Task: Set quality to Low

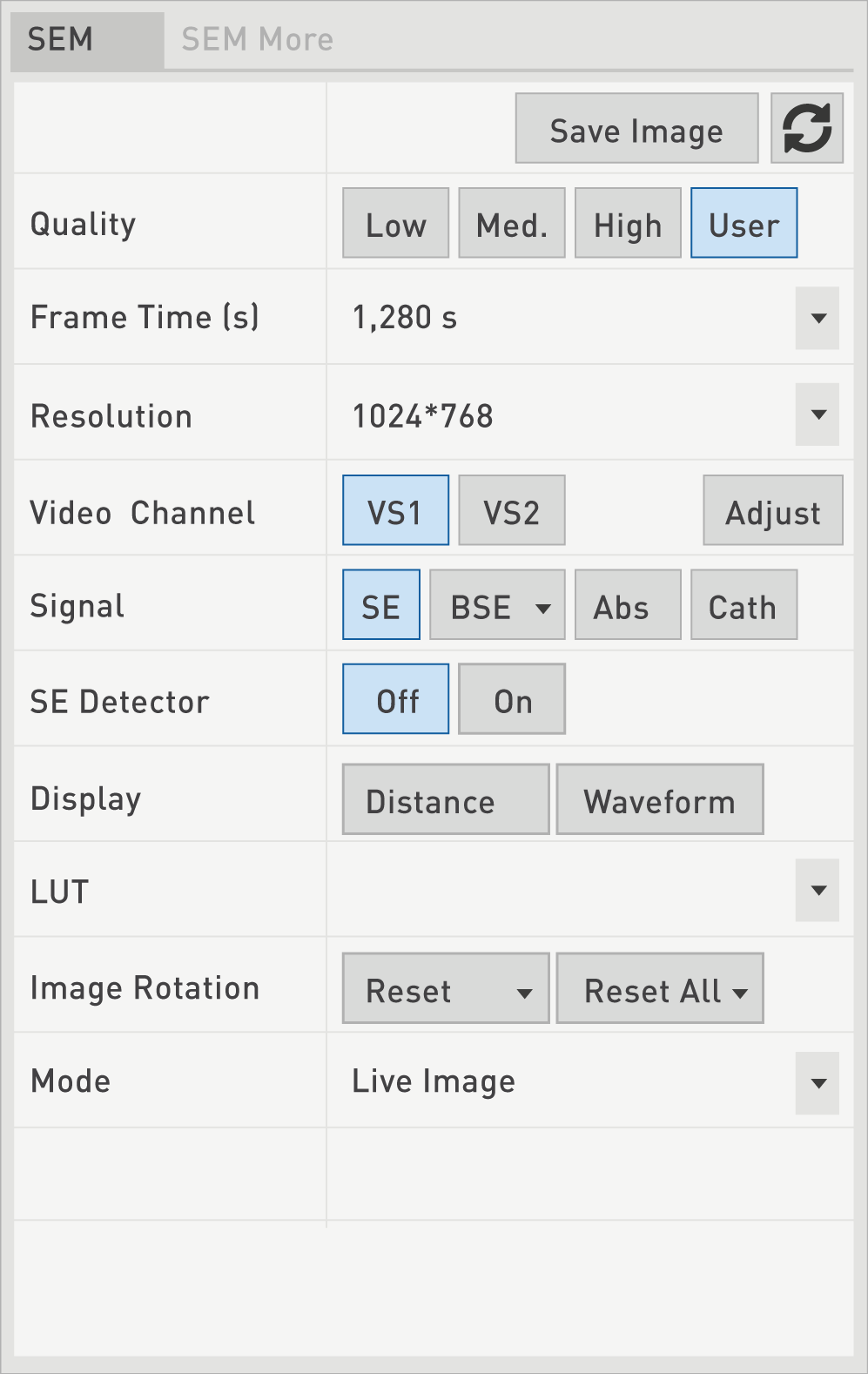Action: [395, 224]
